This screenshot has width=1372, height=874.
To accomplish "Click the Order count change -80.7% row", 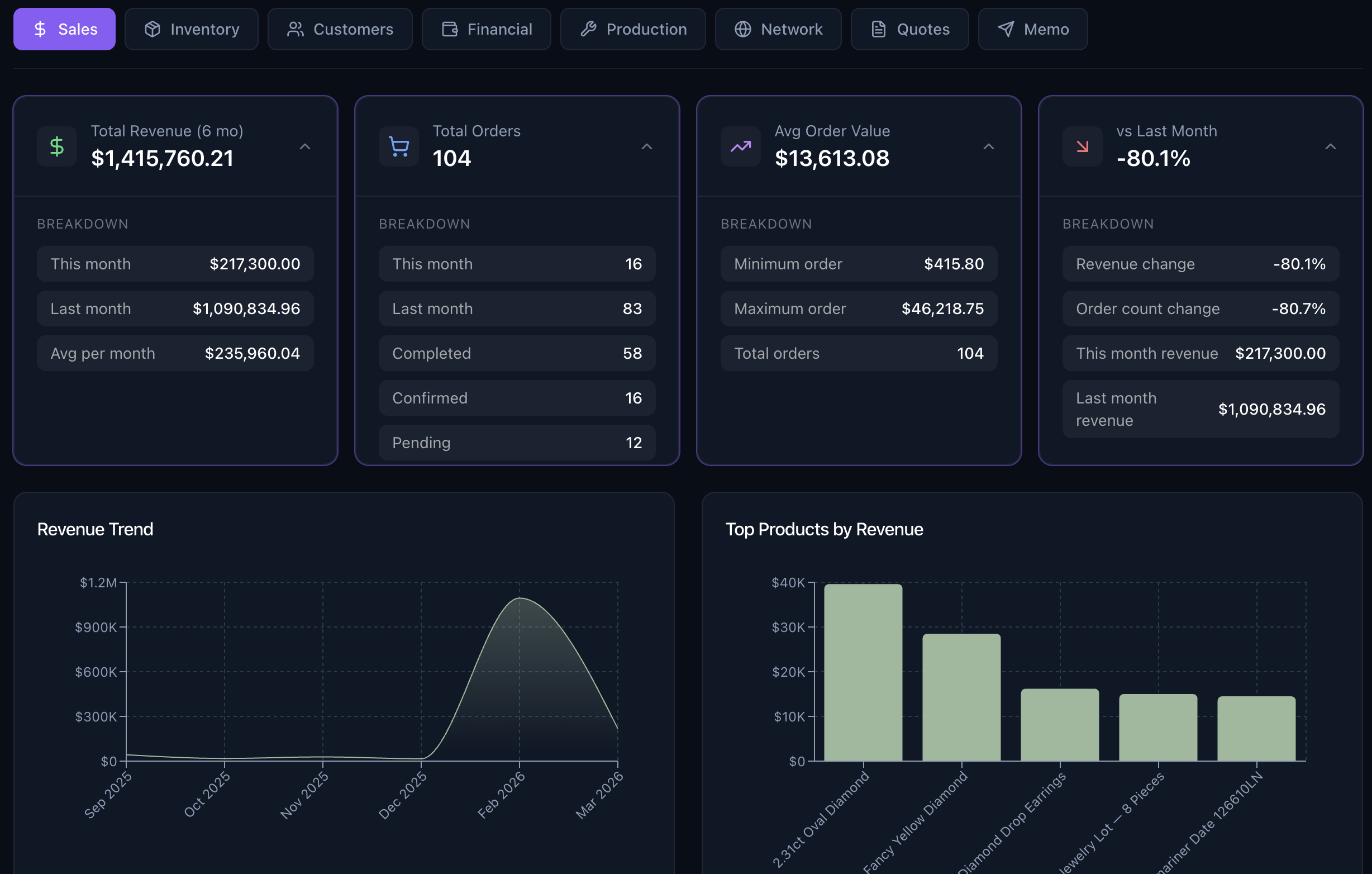I will pos(1201,308).
